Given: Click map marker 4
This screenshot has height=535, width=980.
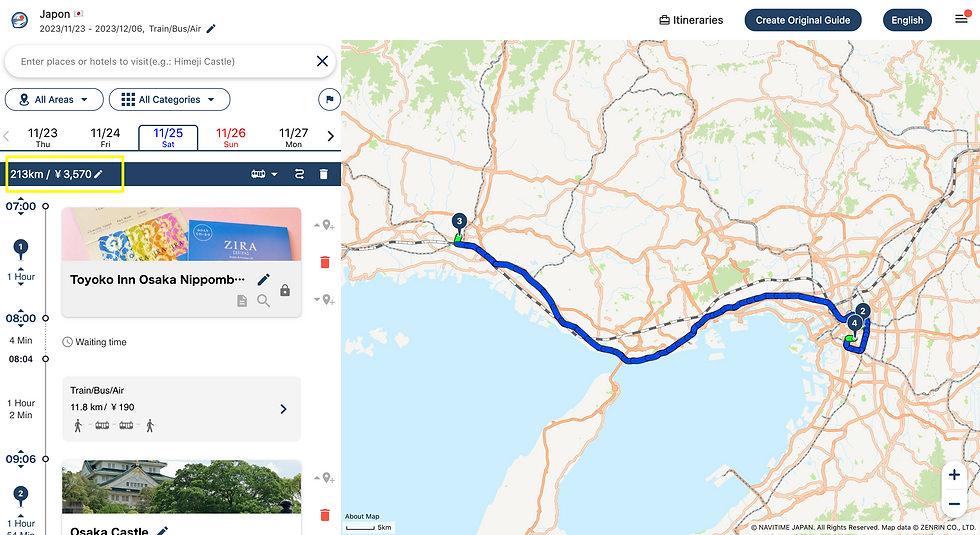Looking at the screenshot, I should point(854,324).
